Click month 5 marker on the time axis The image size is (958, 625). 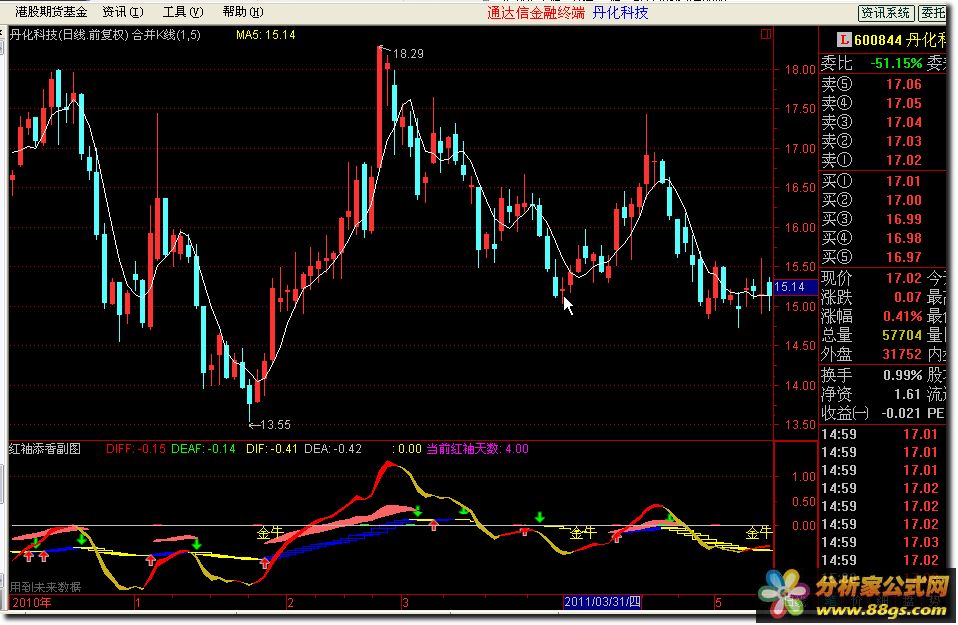(718, 602)
